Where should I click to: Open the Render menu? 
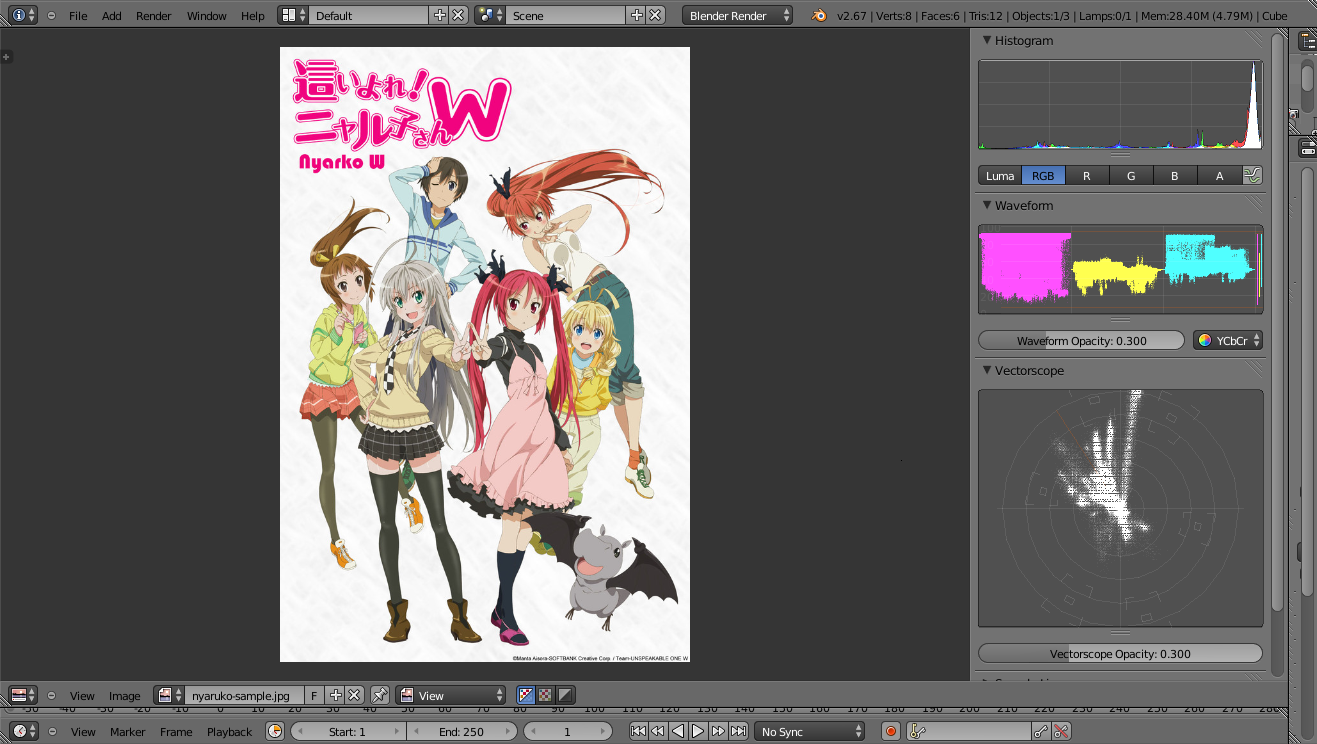pyautogui.click(x=154, y=16)
